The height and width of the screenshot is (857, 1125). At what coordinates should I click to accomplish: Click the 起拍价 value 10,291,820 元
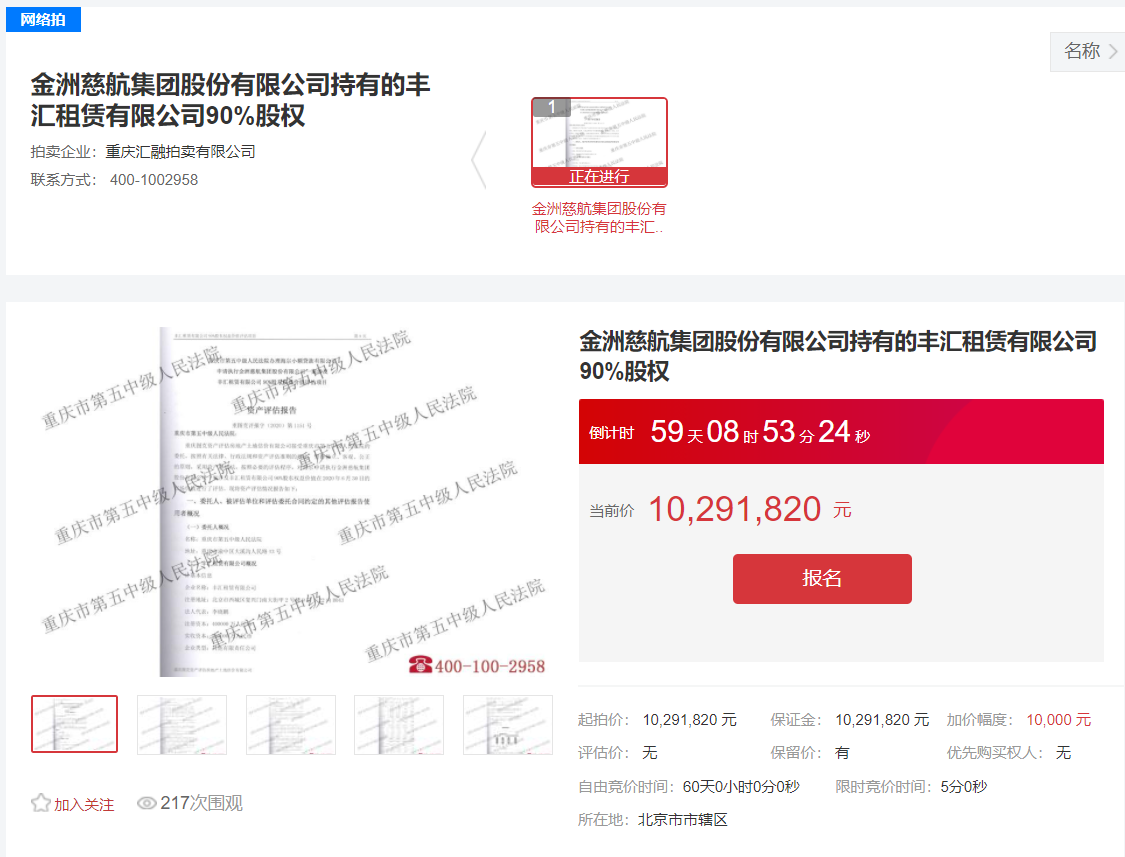click(x=689, y=720)
